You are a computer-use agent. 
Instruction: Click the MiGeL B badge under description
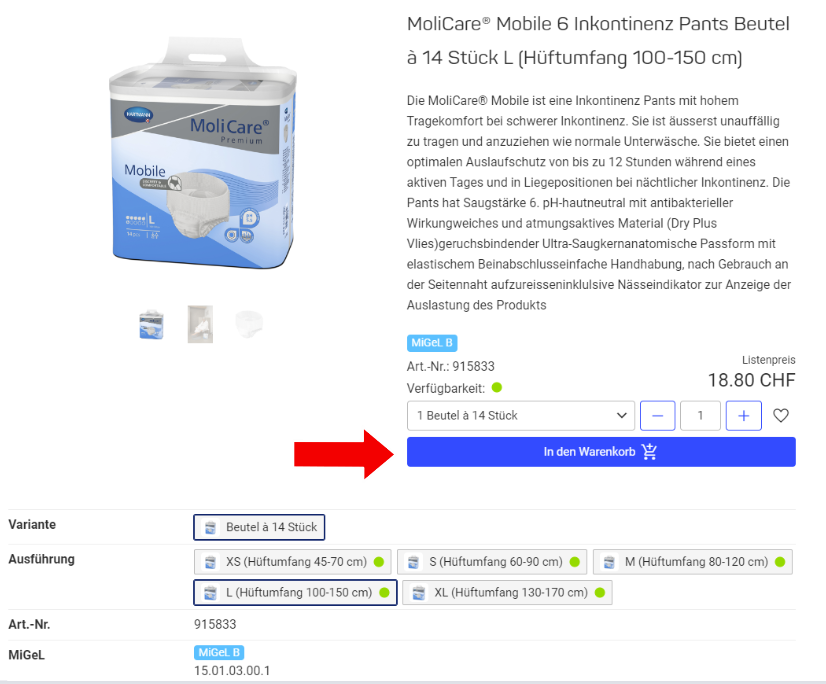coord(432,343)
